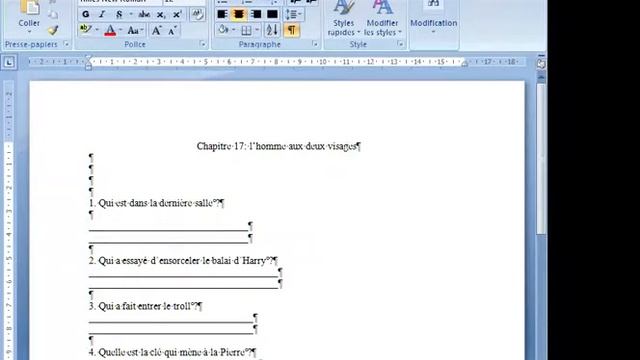The width and height of the screenshot is (640, 360).
Task: Open the underline style dropdown arrow
Action: 131,15
